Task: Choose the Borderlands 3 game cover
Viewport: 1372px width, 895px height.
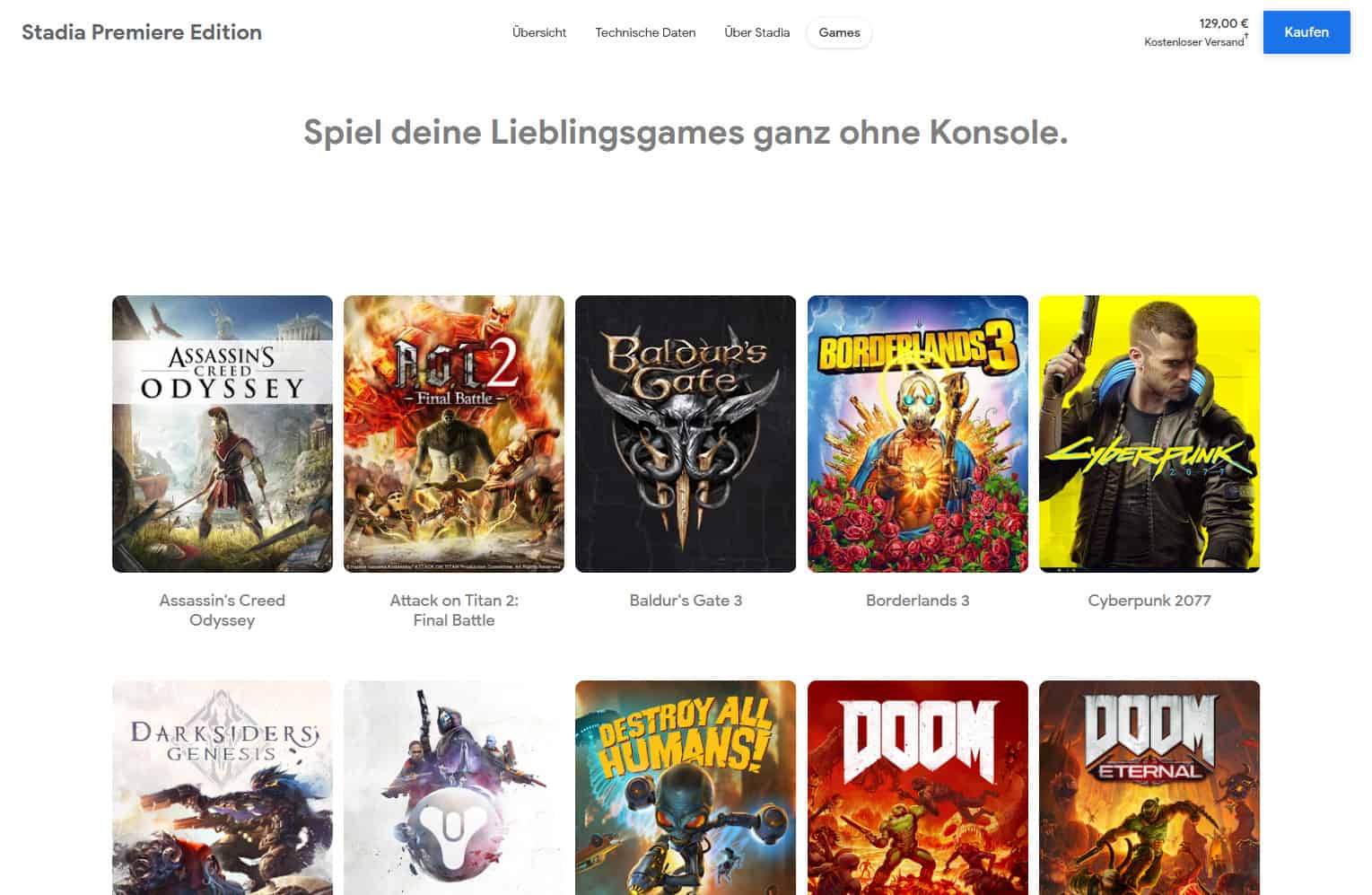Action: tap(918, 434)
